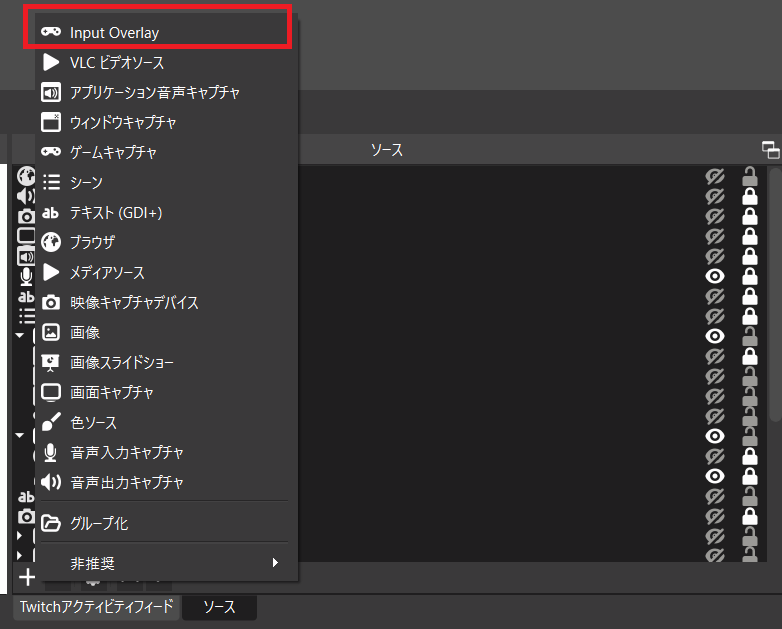Click the 画像スライドショー presentation icon
The image size is (782, 629).
51,362
